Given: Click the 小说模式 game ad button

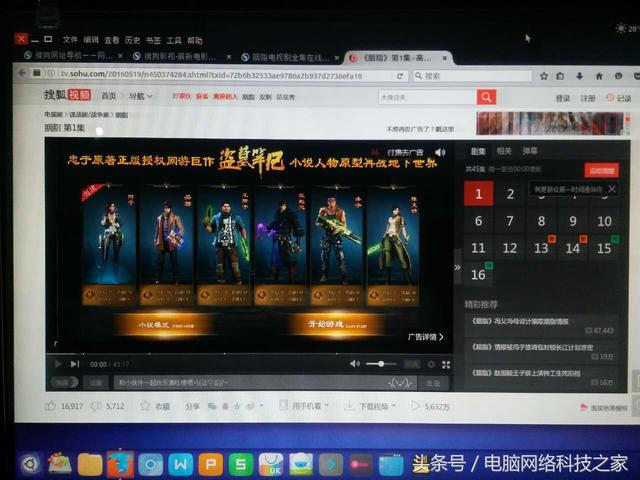Looking at the screenshot, I should click(166, 325).
